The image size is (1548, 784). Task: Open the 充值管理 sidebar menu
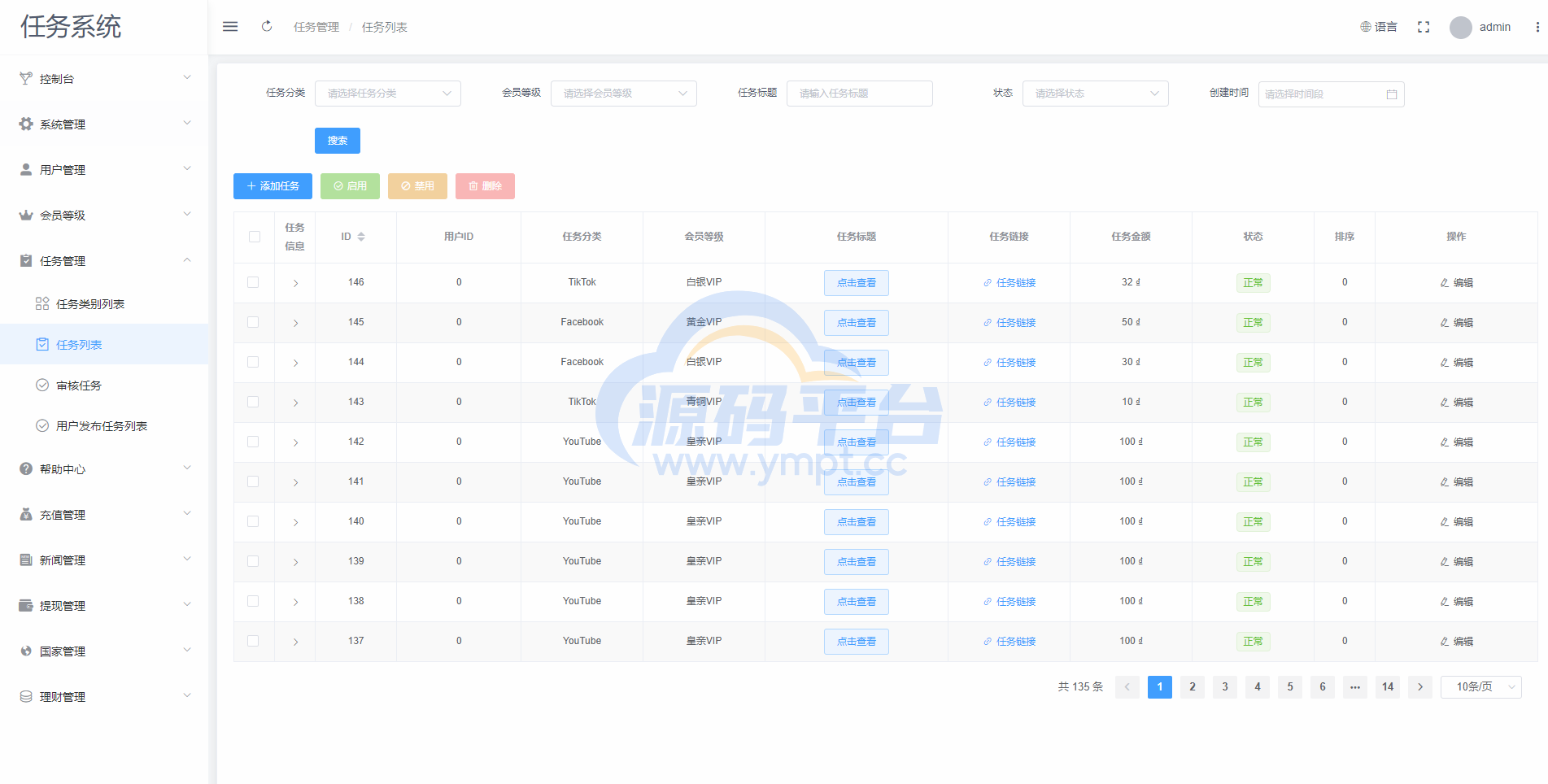(104, 514)
